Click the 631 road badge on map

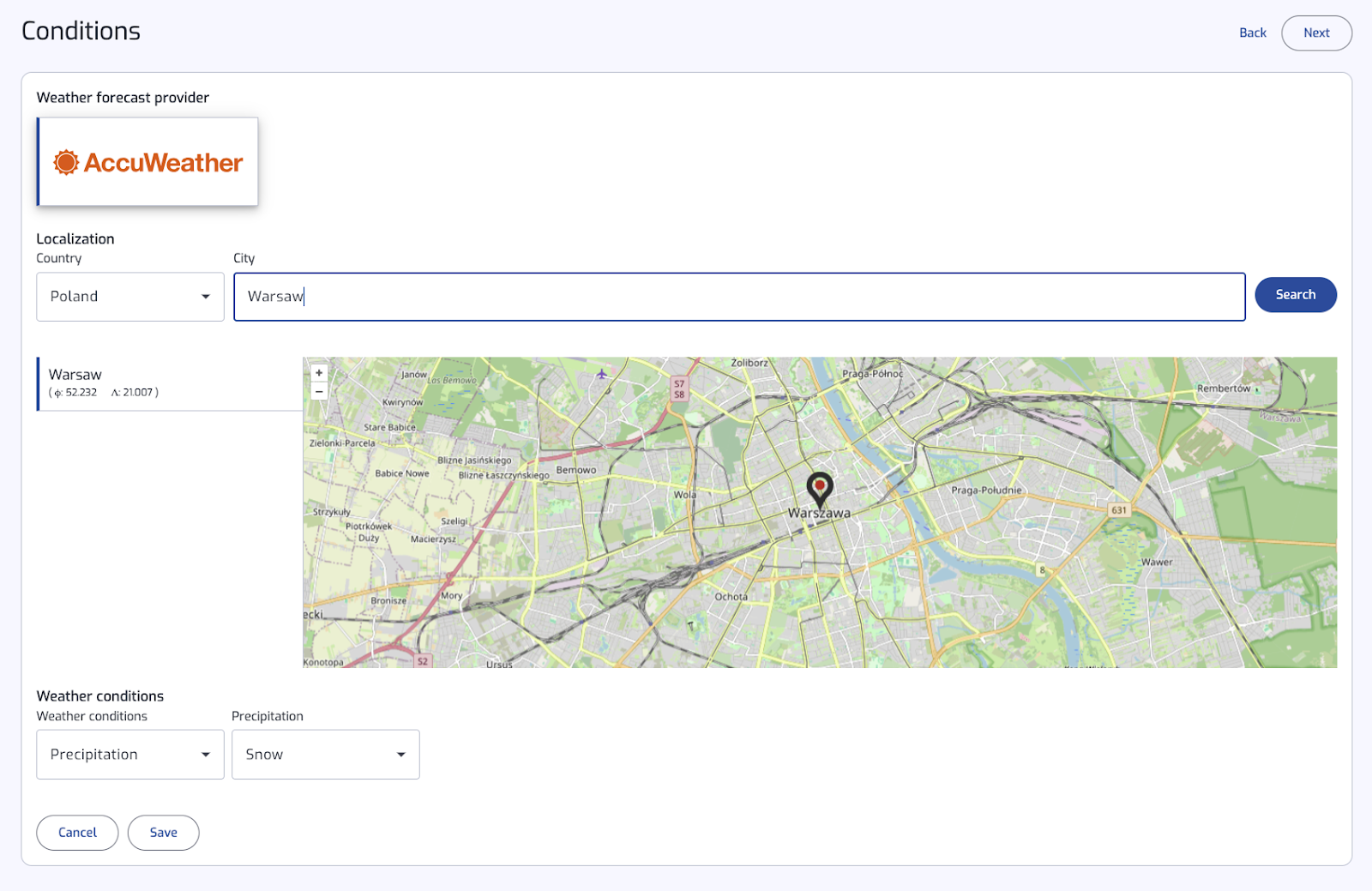coord(1119,510)
